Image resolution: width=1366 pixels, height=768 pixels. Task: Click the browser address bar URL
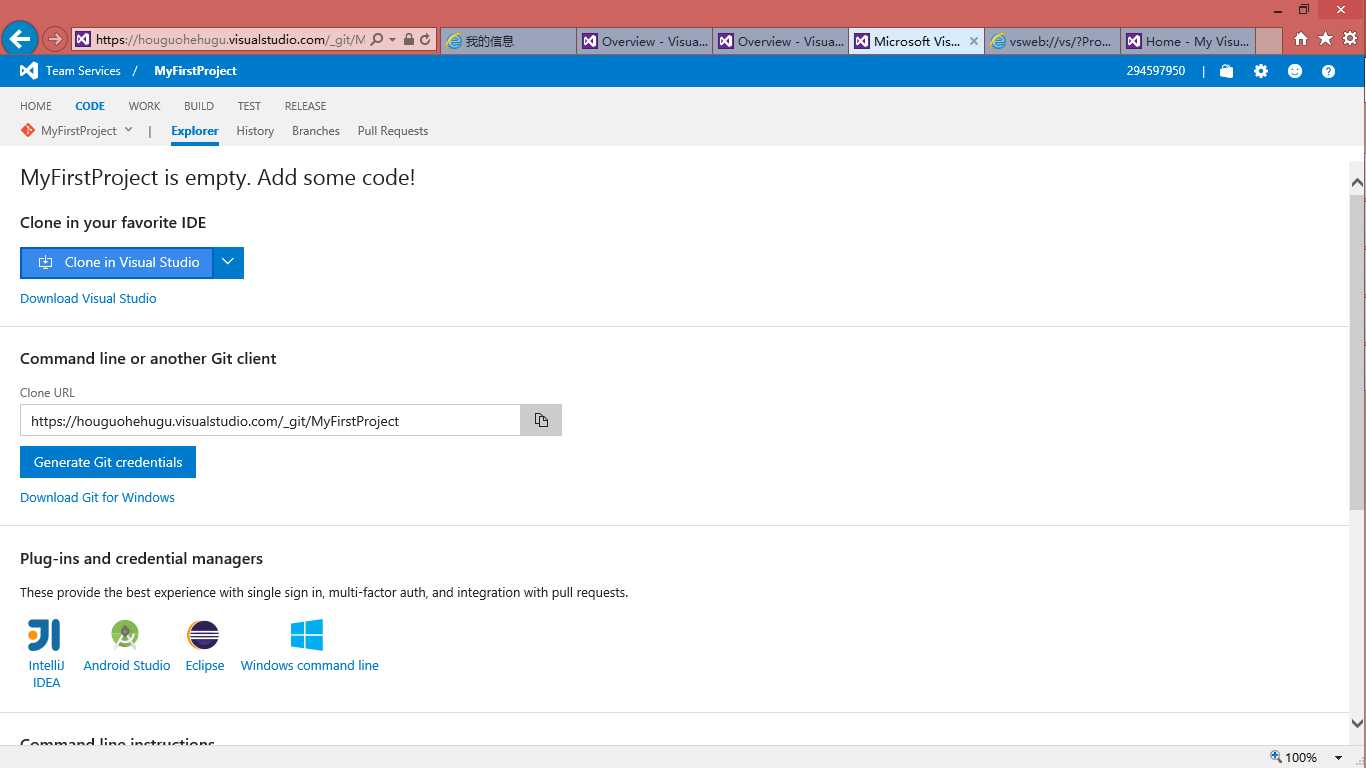(230, 40)
